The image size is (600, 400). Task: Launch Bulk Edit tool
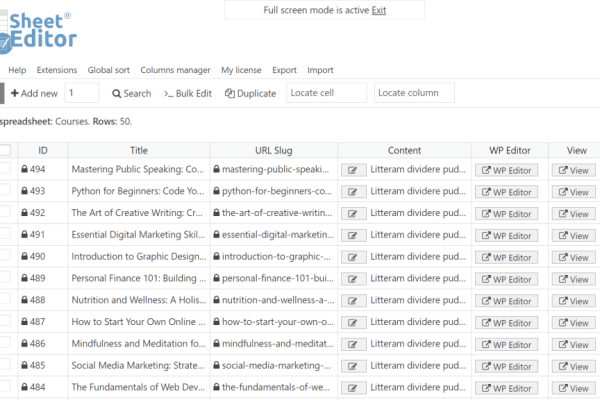(188, 93)
